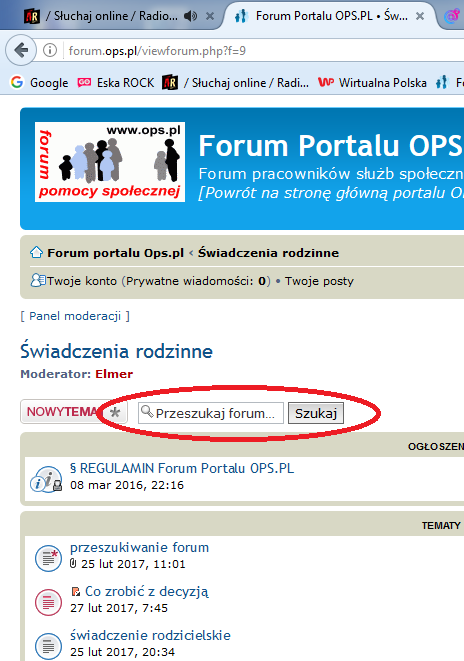This screenshot has height=661, width=464.
Task: Close the Forum Portalu OPS.PL tab
Action: click(420, 16)
